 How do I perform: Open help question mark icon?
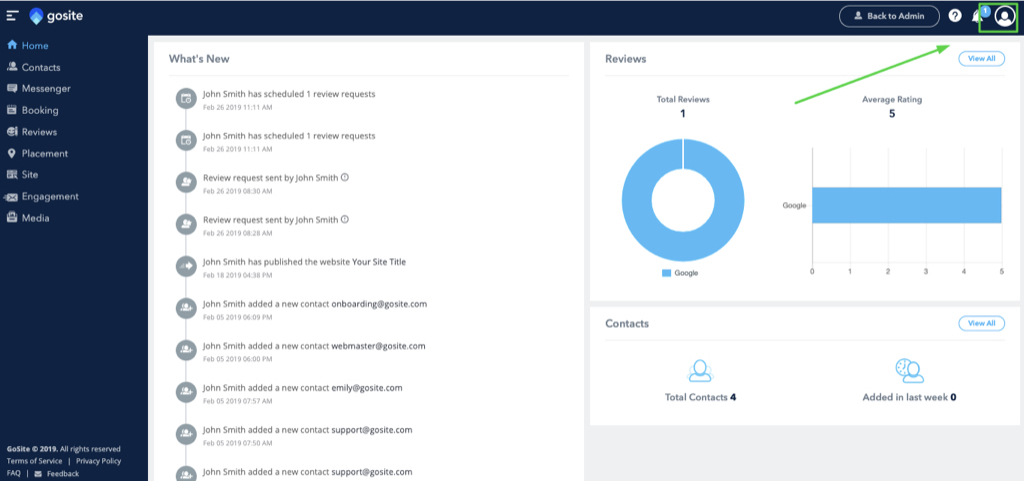(x=955, y=16)
